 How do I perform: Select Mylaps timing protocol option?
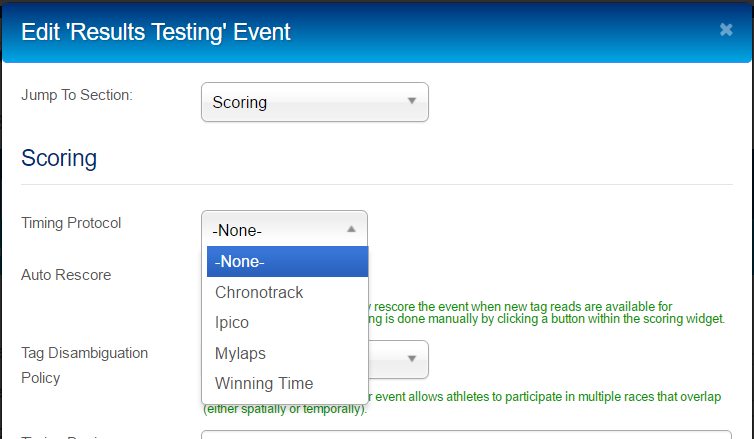(x=287, y=353)
